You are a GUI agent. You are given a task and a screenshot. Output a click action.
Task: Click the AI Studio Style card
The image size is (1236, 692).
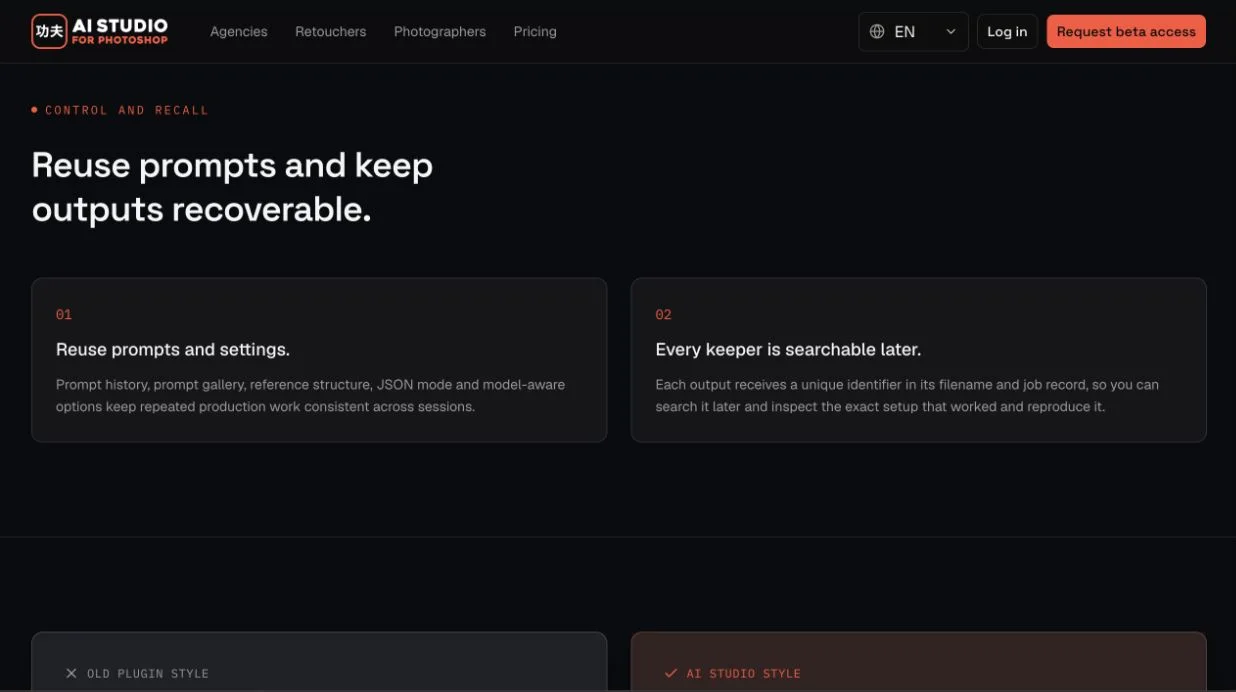919,661
